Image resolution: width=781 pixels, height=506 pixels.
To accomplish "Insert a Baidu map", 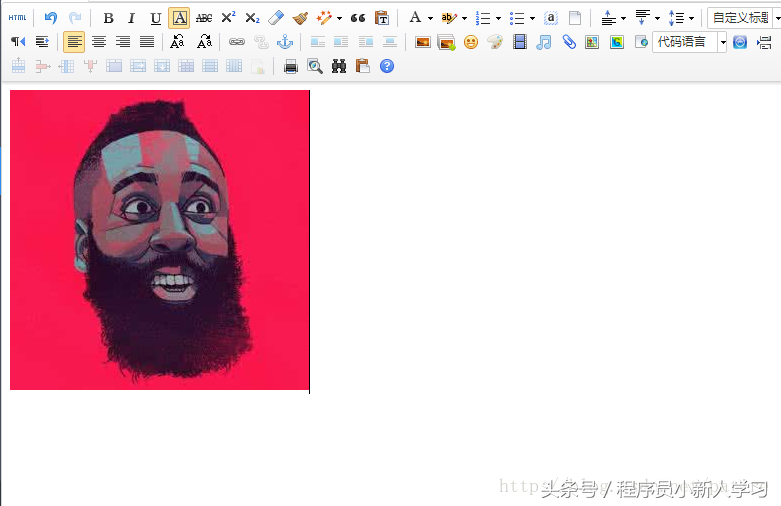I will pyautogui.click(x=592, y=42).
